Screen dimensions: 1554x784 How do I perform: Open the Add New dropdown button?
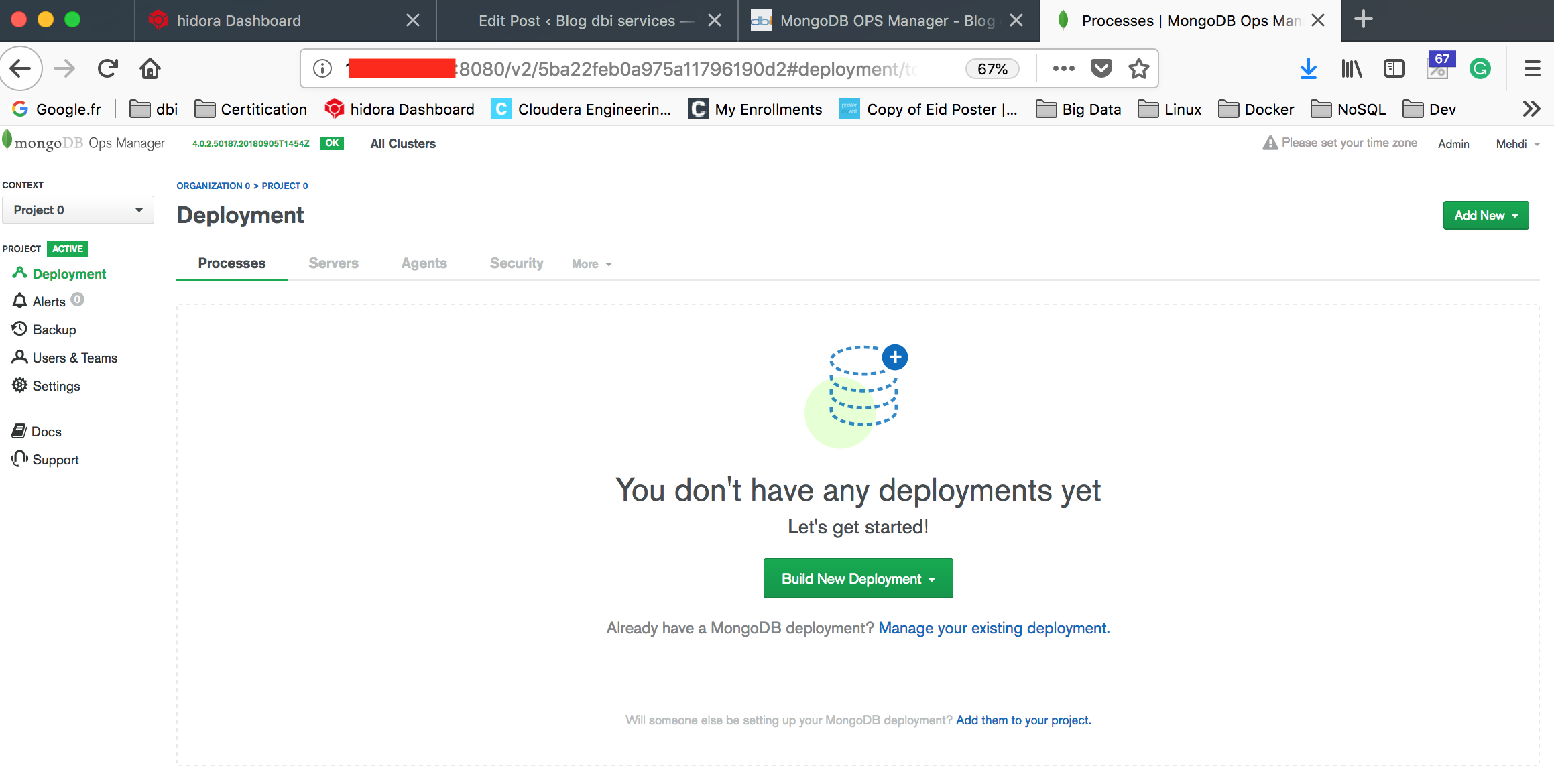coord(1486,215)
